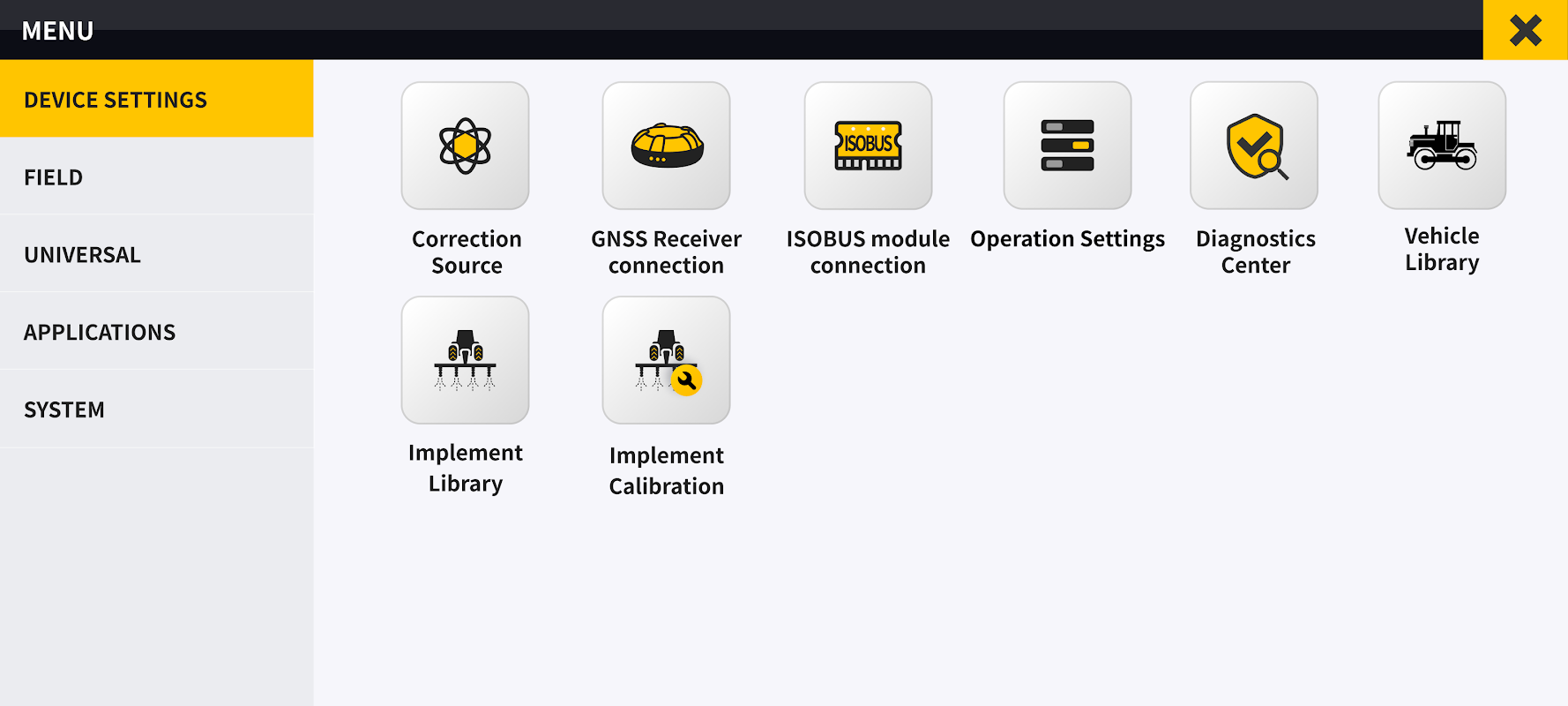
Task: Click the MENU title in header
Action: (x=57, y=31)
